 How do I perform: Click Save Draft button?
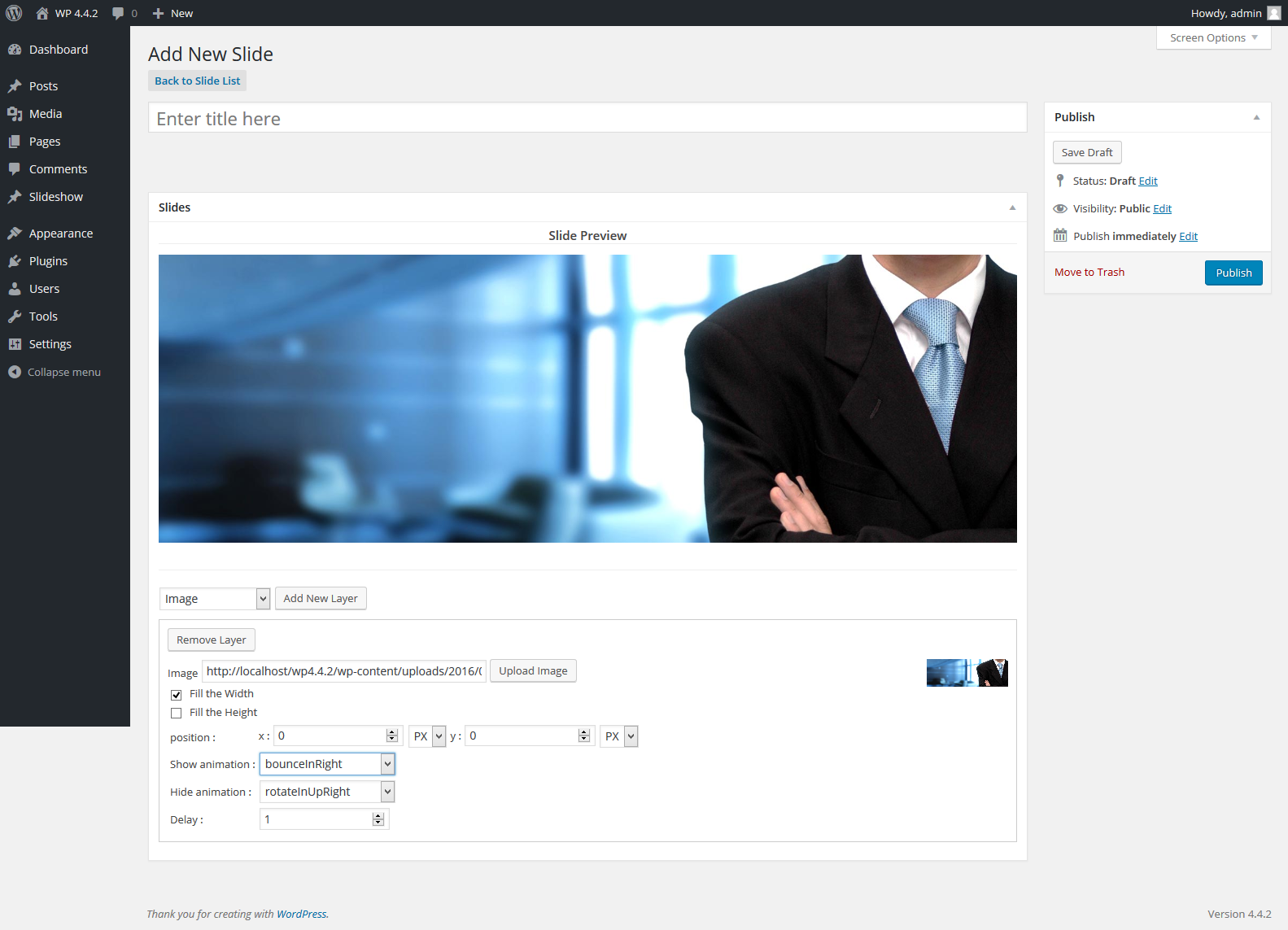pos(1087,152)
